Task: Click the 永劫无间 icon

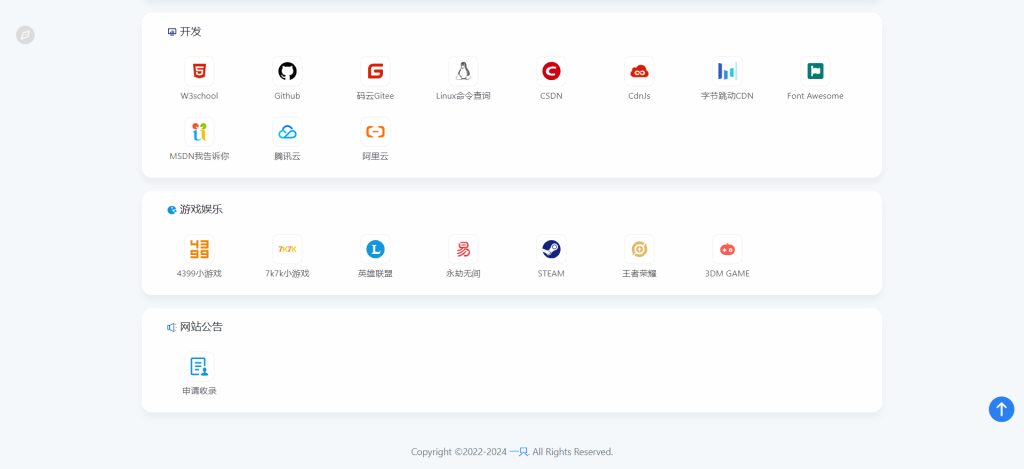Action: [463, 249]
